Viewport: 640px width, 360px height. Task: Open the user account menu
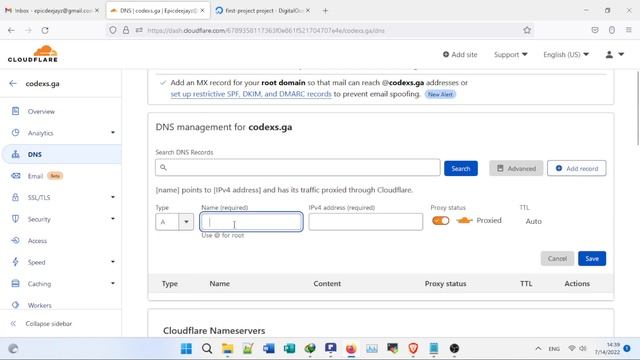point(614,54)
